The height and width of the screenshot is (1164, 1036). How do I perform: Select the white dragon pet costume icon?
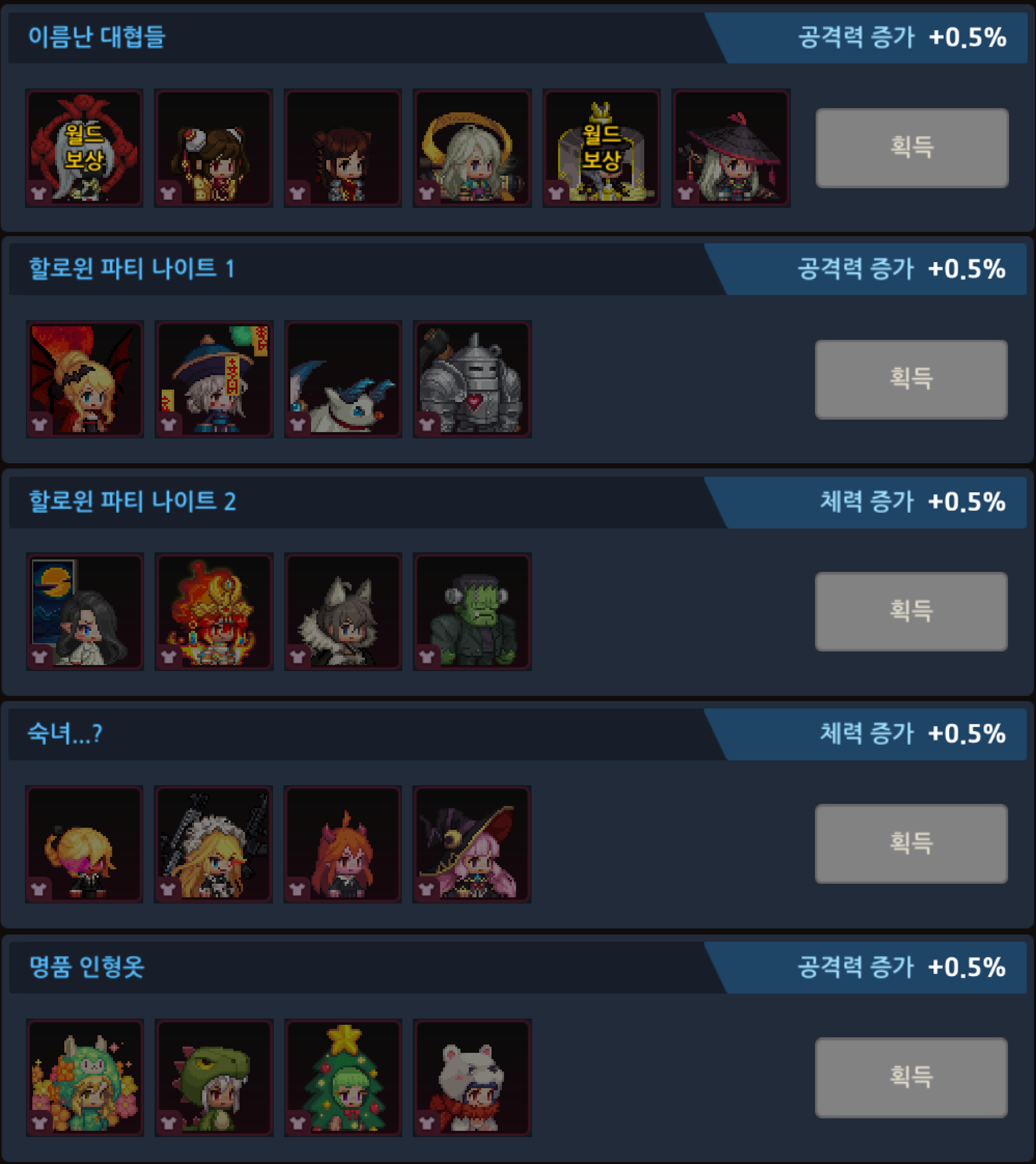coord(343,380)
